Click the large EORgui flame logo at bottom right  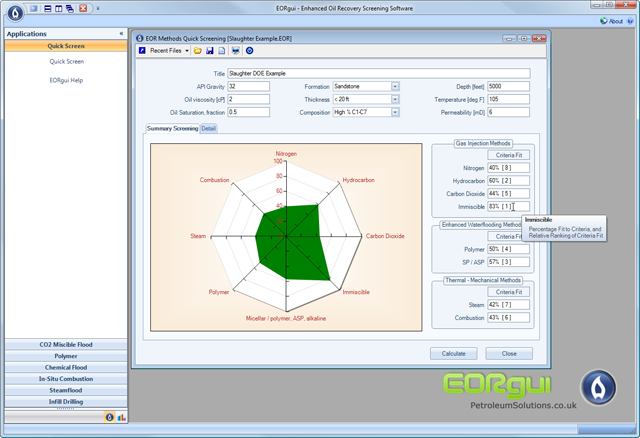(598, 387)
